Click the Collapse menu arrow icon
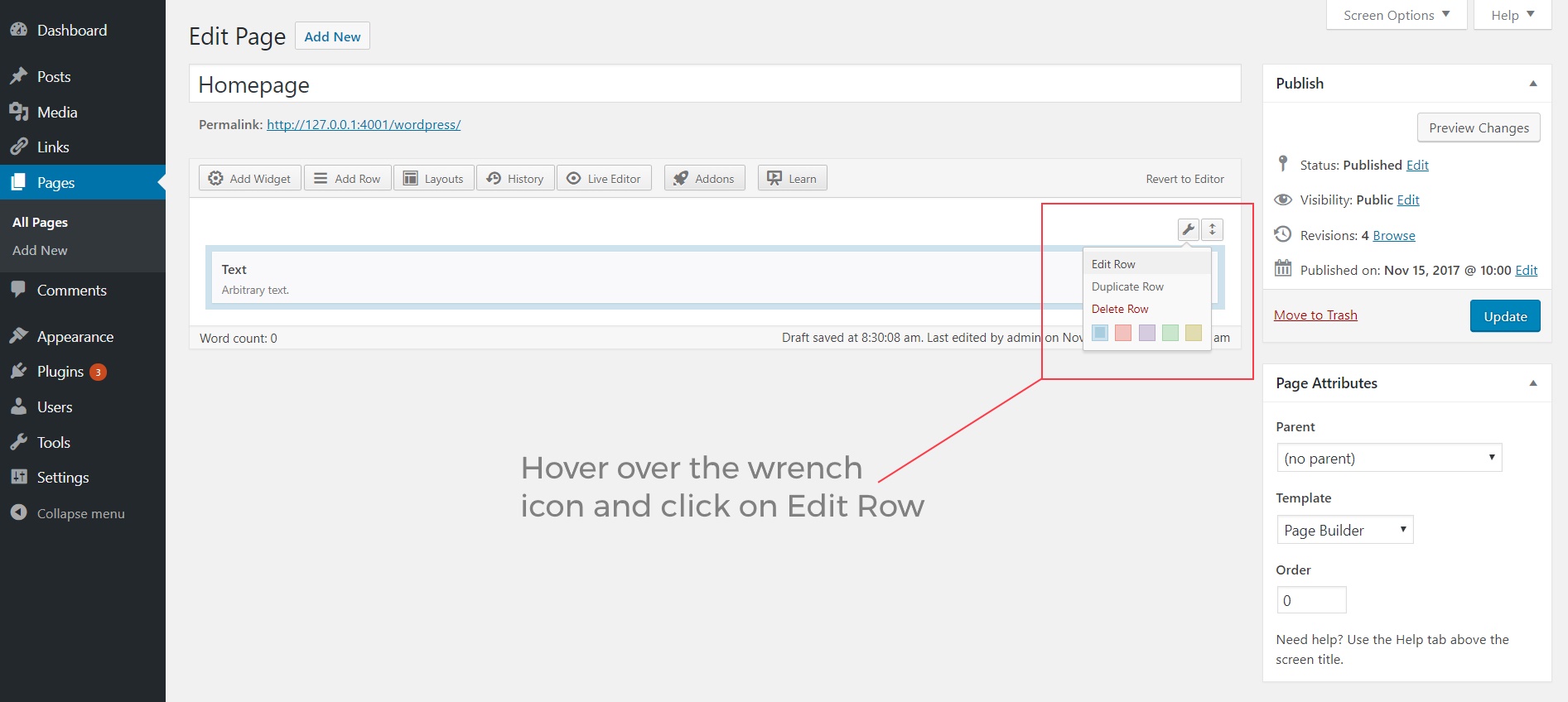Viewport: 1568px width, 702px height. pyautogui.click(x=19, y=513)
